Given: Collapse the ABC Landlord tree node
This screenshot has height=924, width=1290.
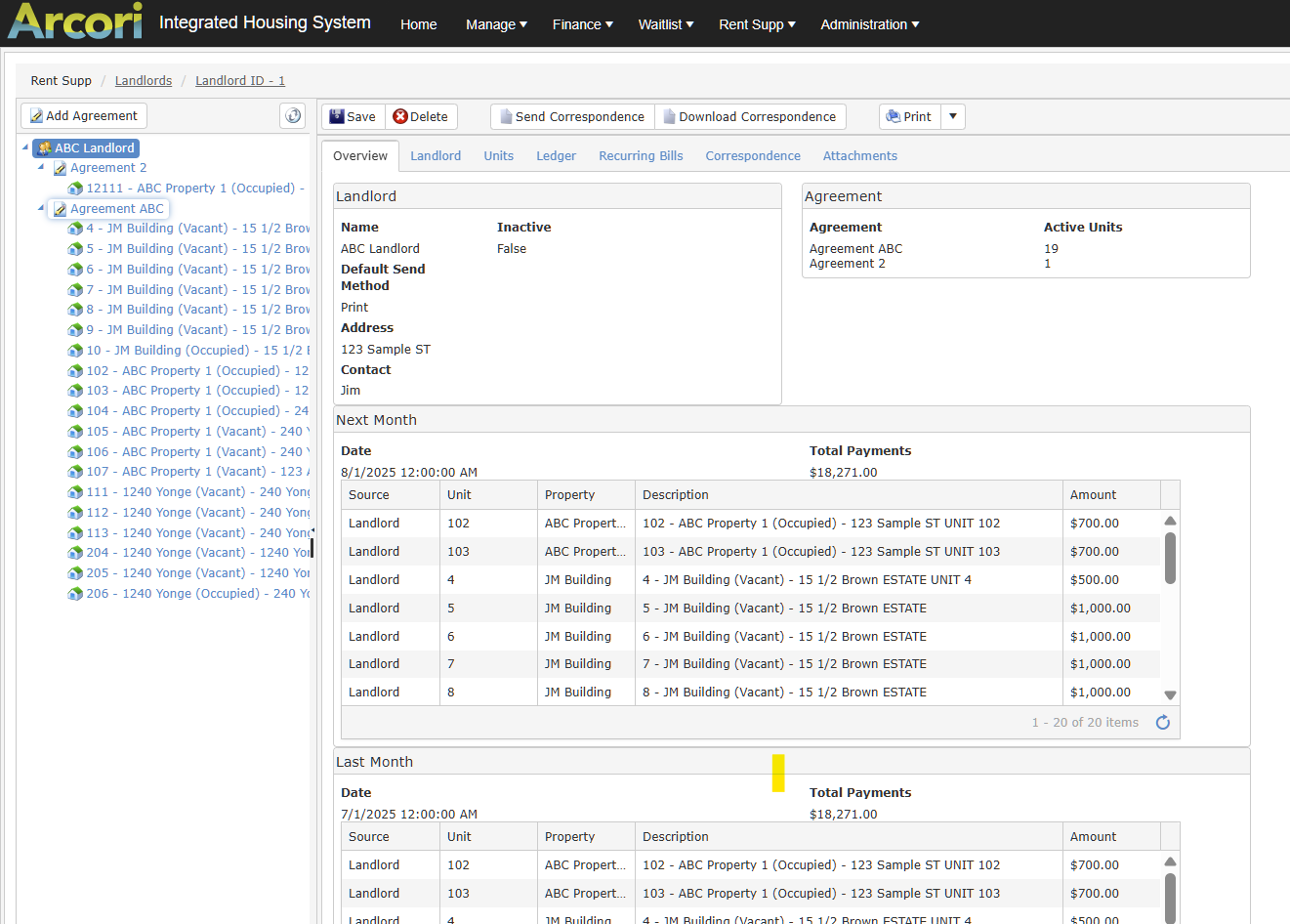Looking at the screenshot, I should [x=25, y=147].
